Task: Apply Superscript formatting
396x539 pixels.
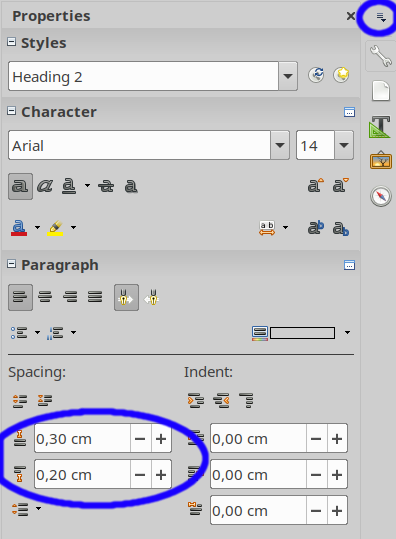Action: [316, 228]
